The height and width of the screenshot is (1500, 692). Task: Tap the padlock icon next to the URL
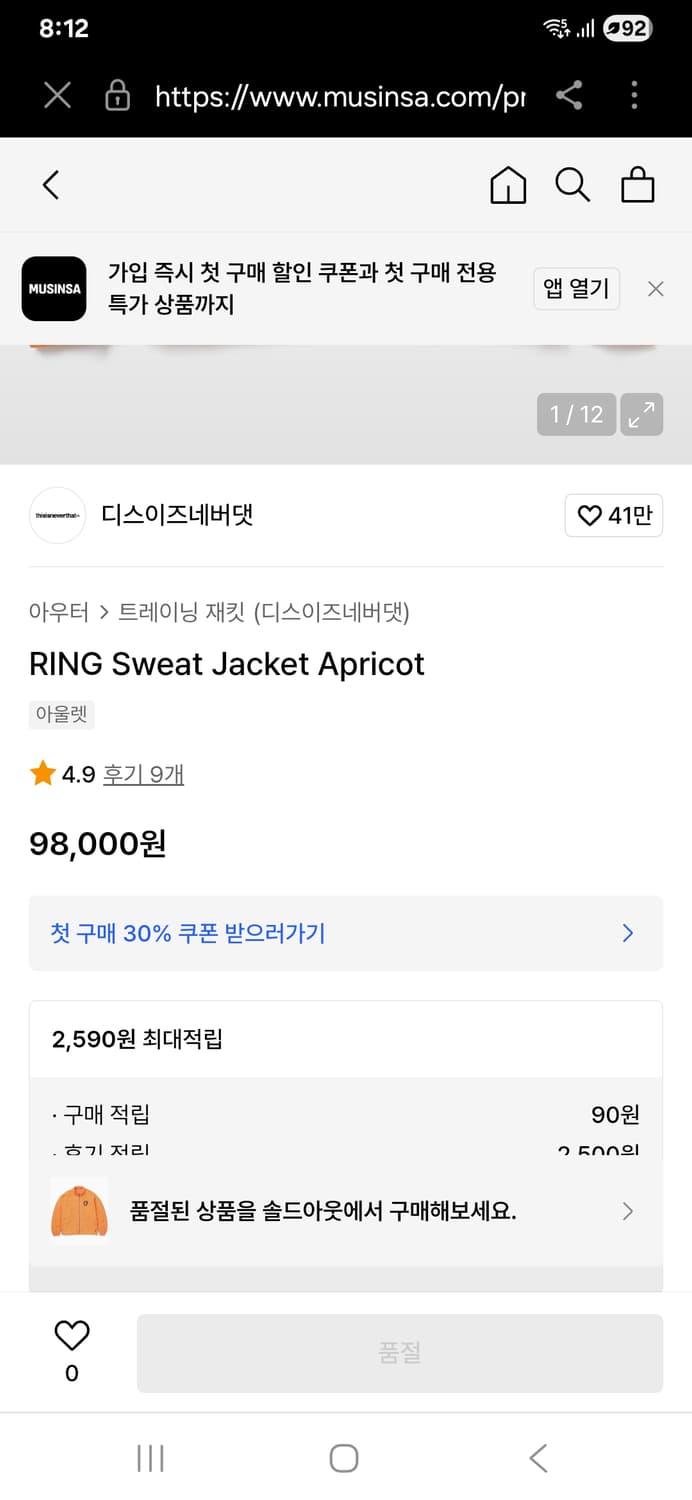(x=117, y=96)
